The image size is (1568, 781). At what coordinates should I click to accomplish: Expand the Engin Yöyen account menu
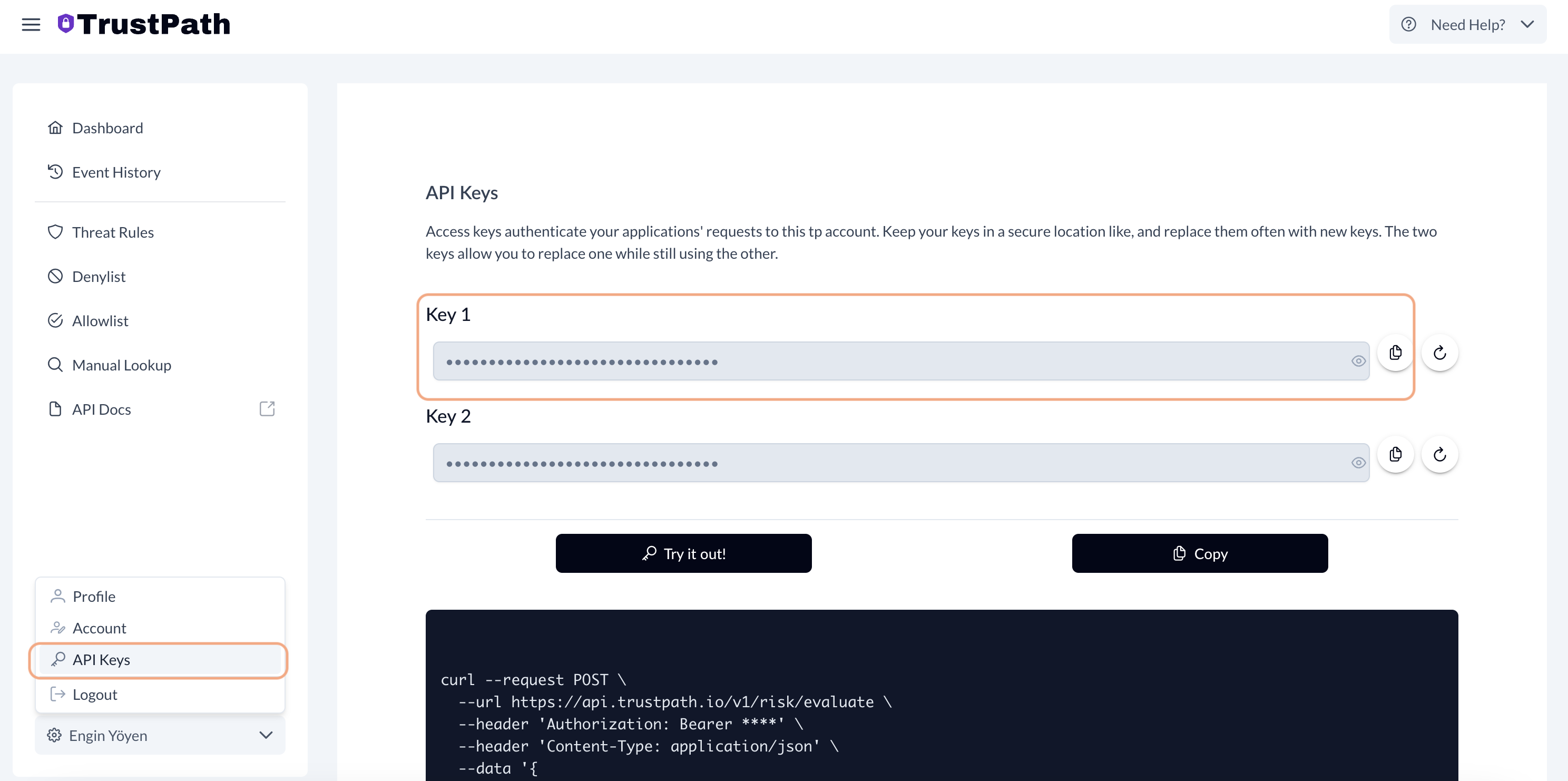[x=266, y=735]
